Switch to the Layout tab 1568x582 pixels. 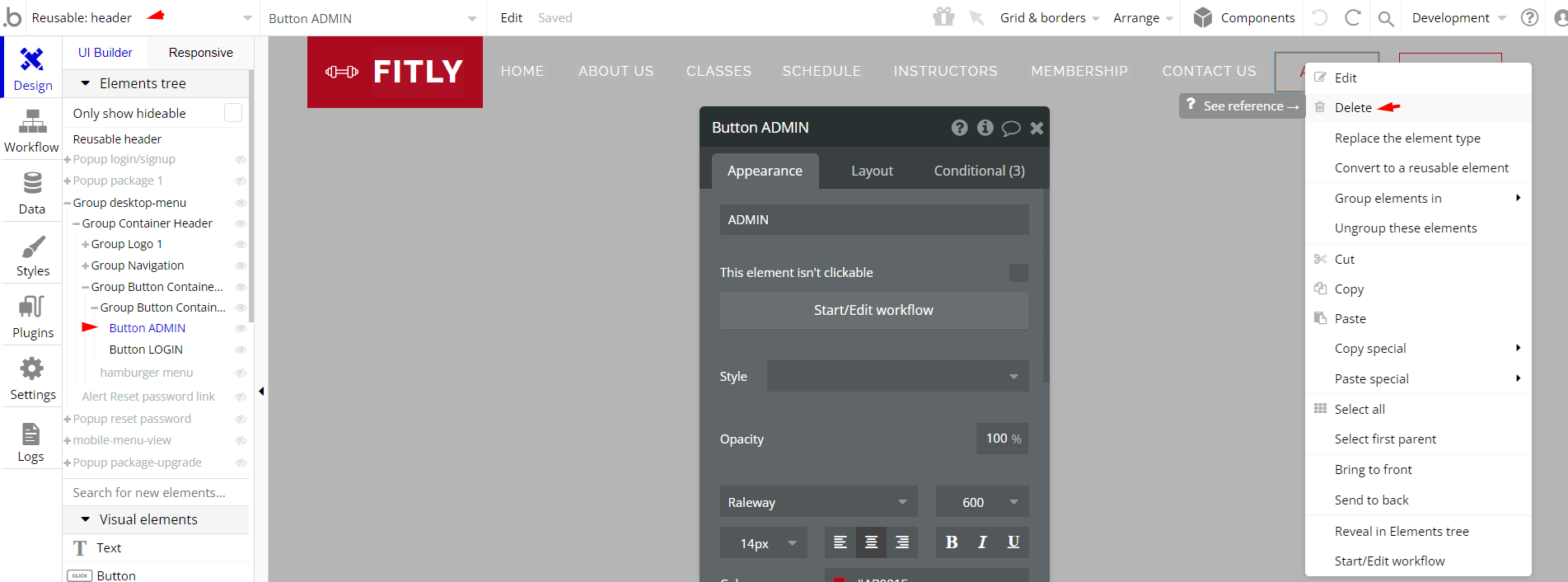872,171
